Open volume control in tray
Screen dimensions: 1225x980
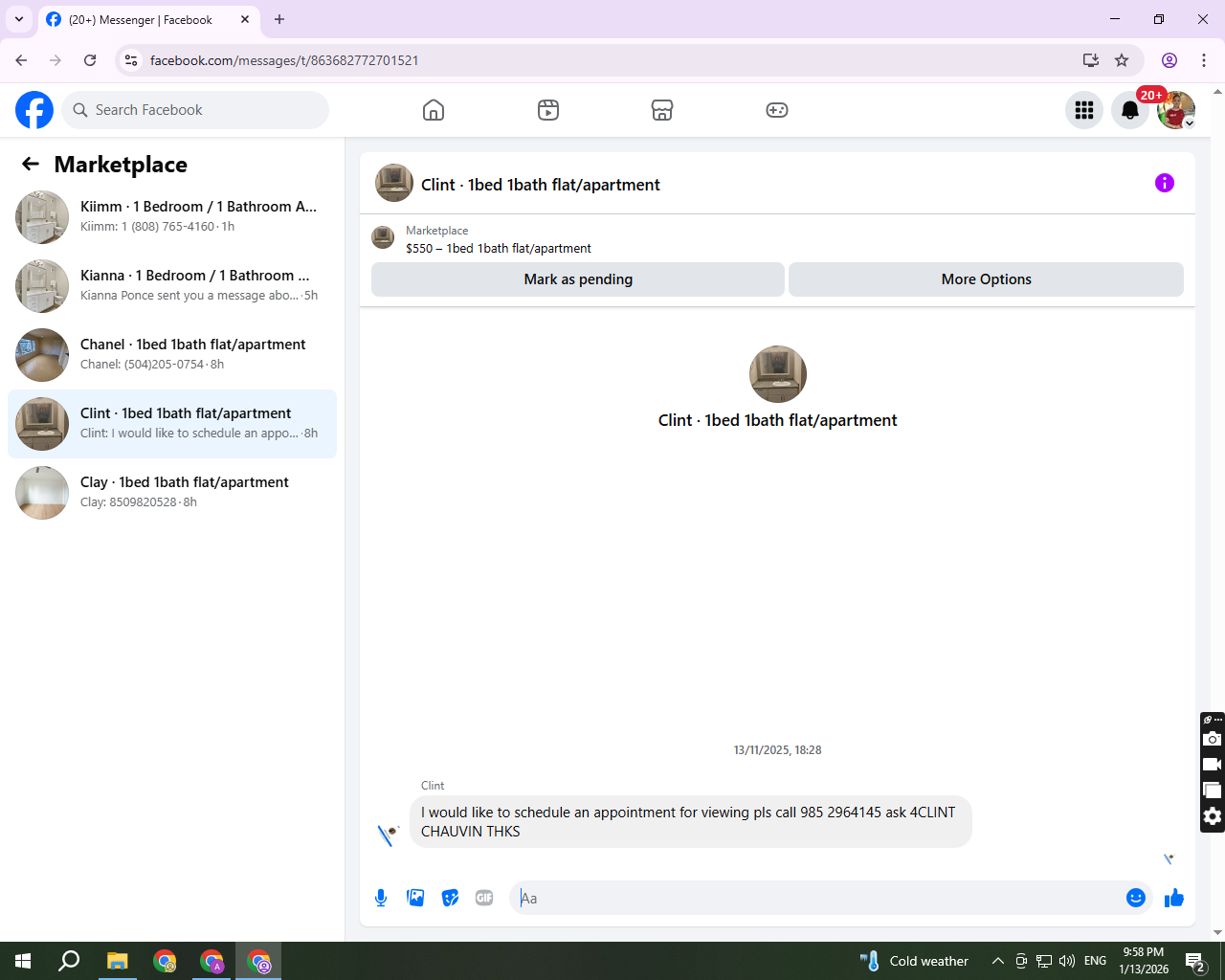click(x=1067, y=961)
